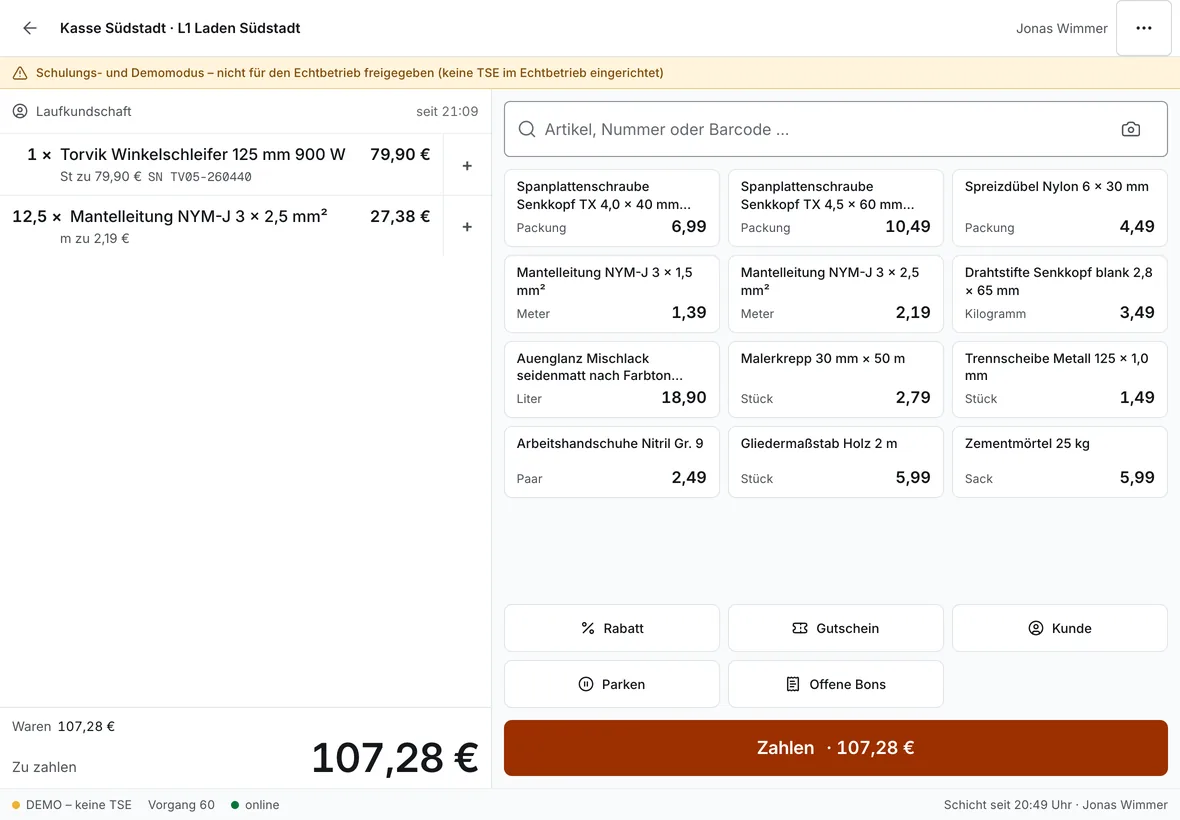Open the three-dots overflow menu
The width and height of the screenshot is (1180, 820).
(1144, 28)
